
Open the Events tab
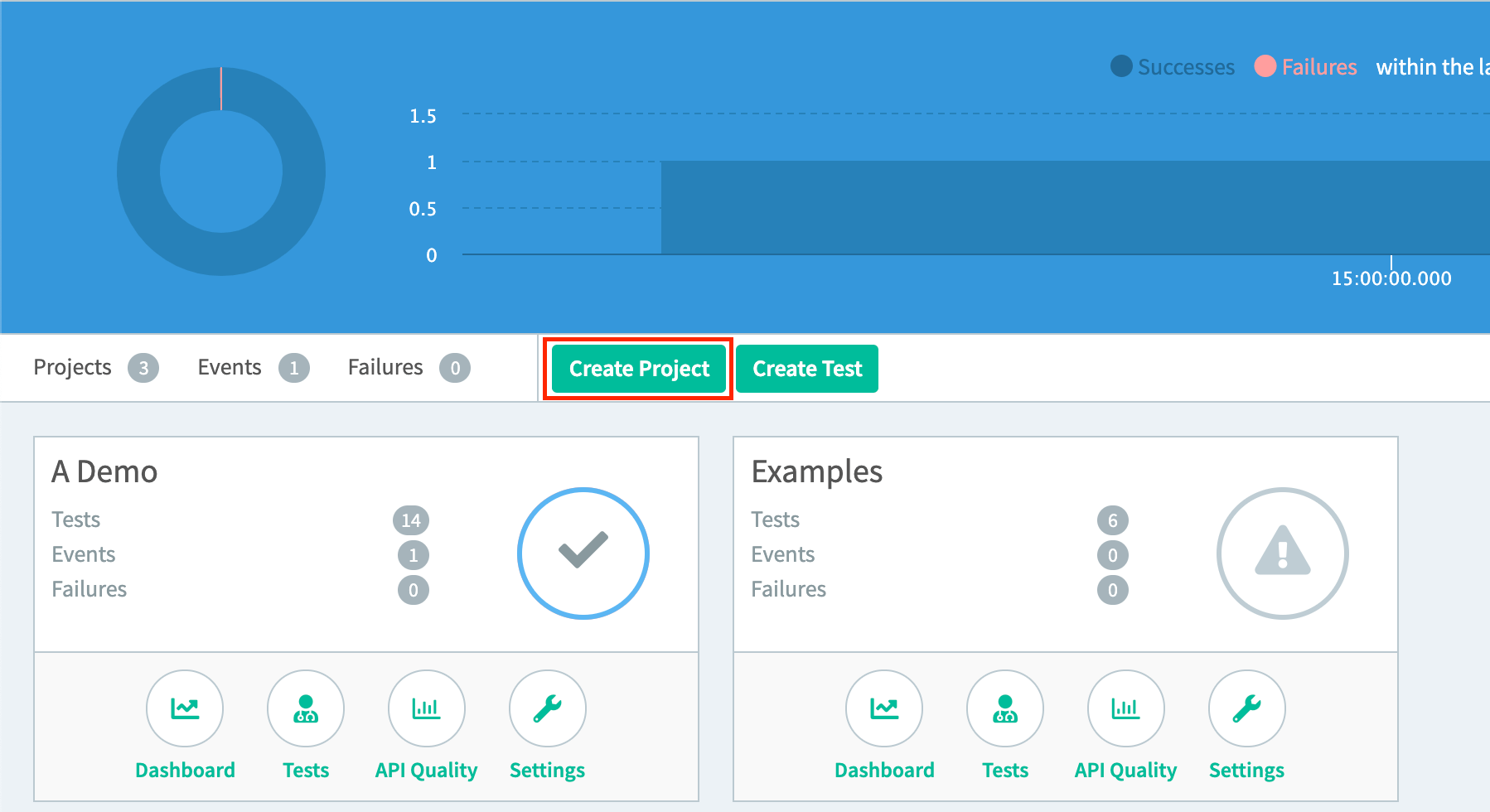coord(230,367)
